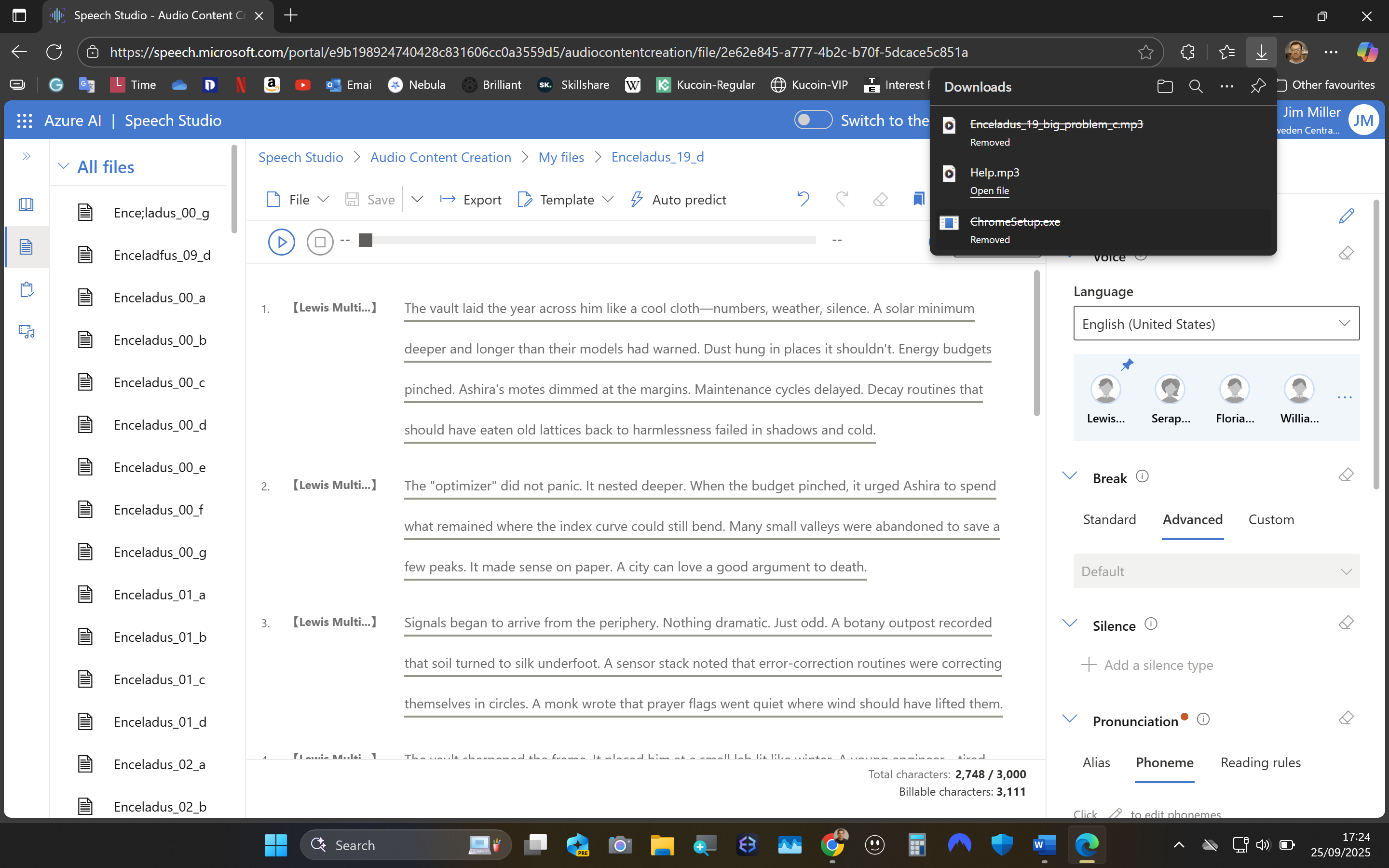Select the Alias pronunciation tab
The image size is (1389, 868).
(x=1096, y=762)
